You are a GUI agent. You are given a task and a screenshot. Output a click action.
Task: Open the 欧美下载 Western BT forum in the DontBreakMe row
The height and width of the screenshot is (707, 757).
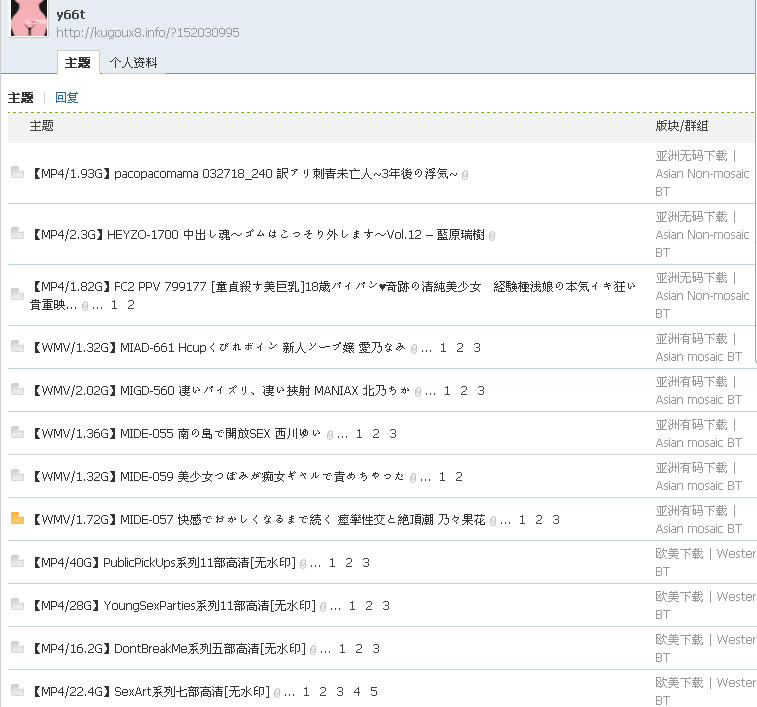[x=705, y=648]
